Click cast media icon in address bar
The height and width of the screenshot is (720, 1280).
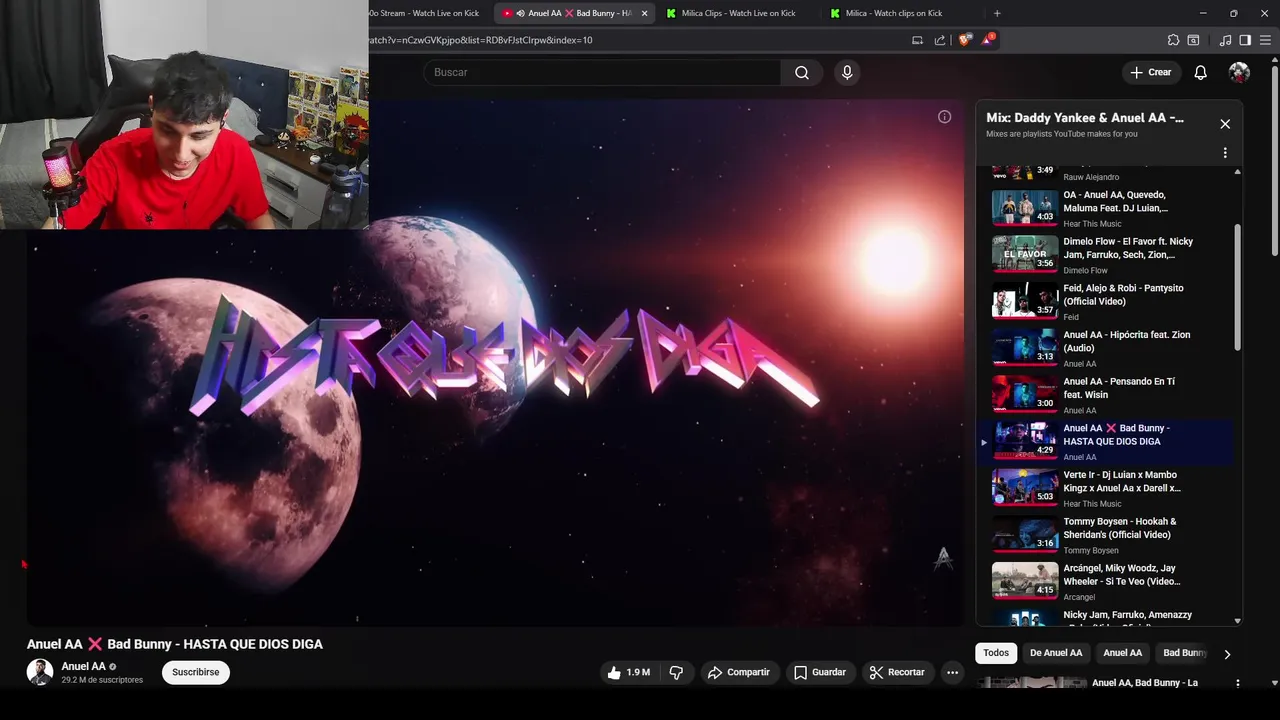917,40
